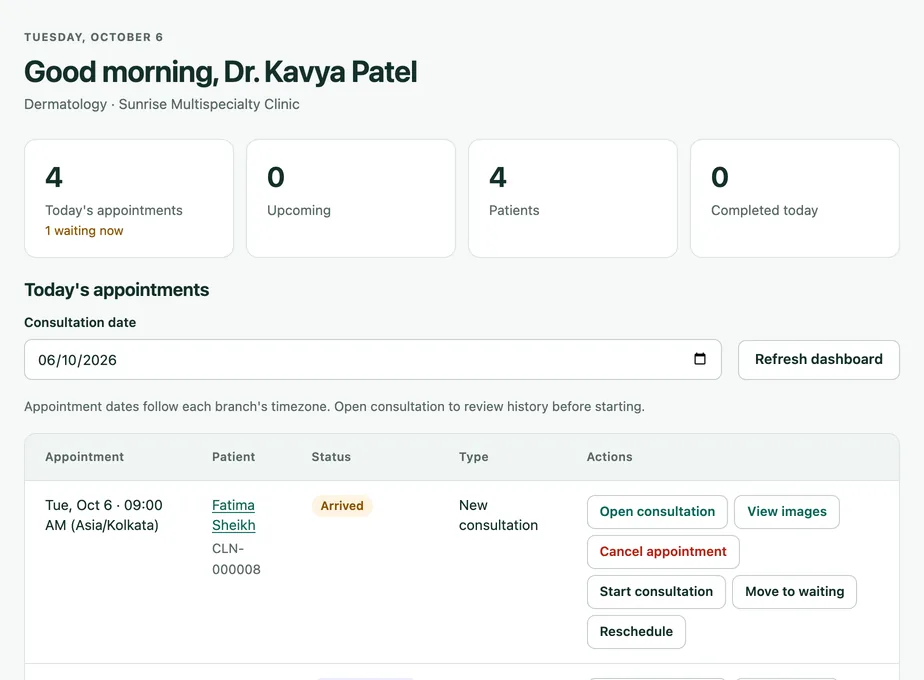Image resolution: width=924 pixels, height=680 pixels.
Task: Select the Today's appointments stat card
Action: (129, 199)
